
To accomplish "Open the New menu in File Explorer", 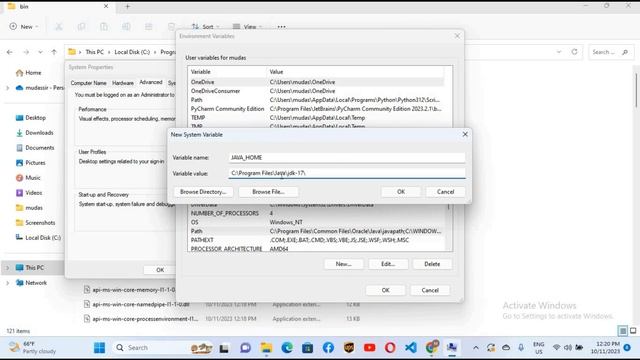I will [x=24, y=27].
